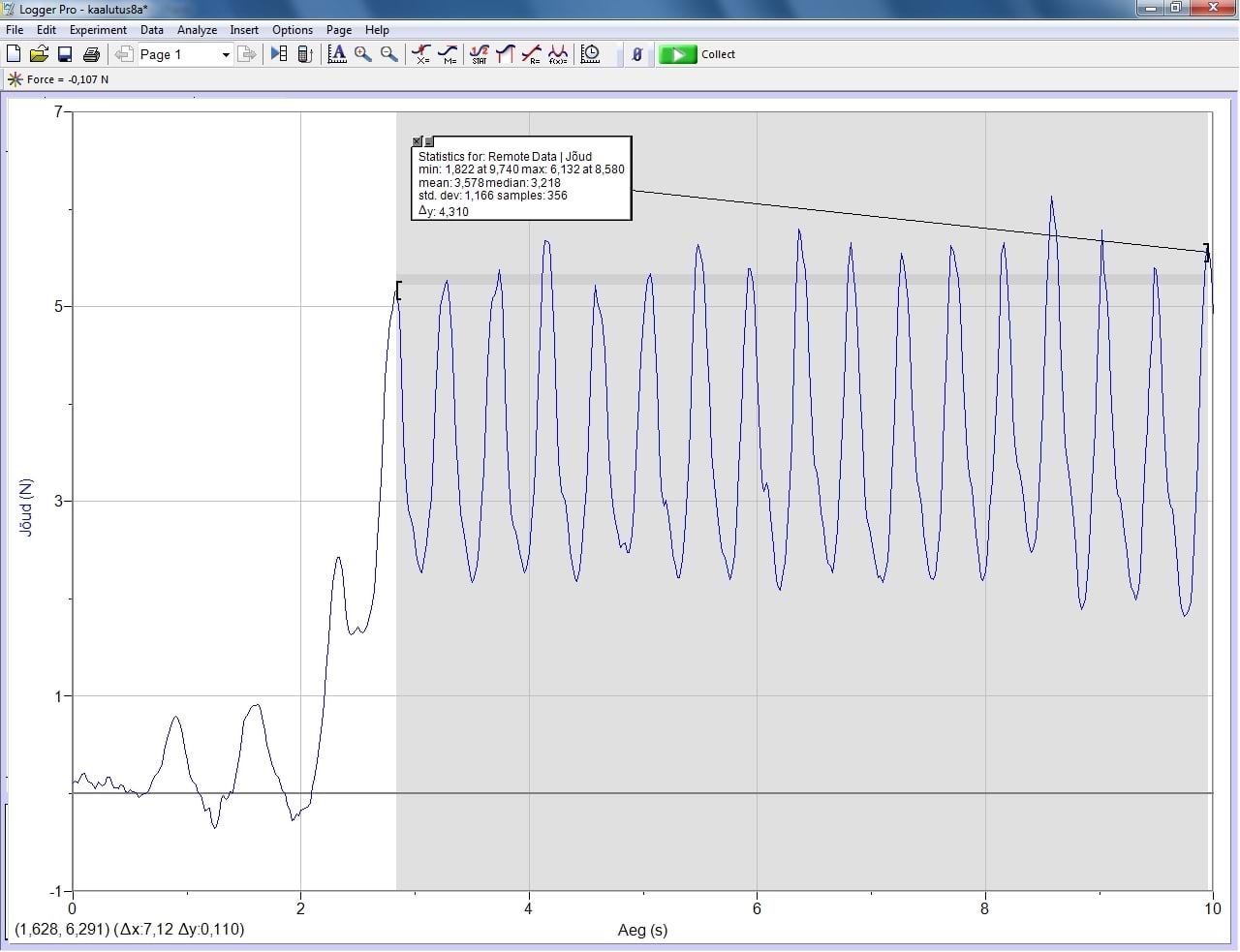Click the Jõud (N) y-axis label
Screen dimensions: 1240x952
tap(26, 507)
